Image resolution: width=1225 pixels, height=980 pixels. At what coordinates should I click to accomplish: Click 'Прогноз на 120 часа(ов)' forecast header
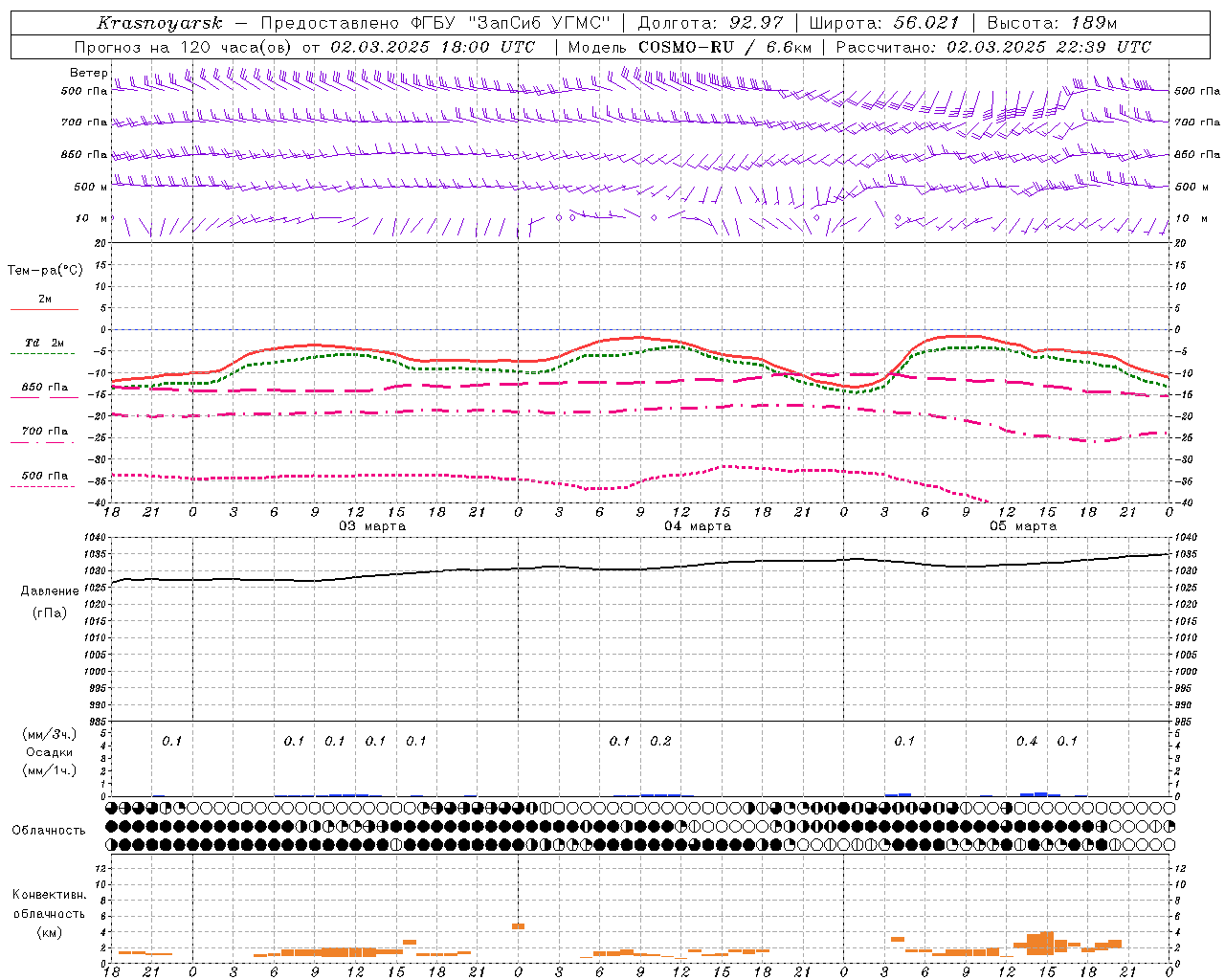184,47
